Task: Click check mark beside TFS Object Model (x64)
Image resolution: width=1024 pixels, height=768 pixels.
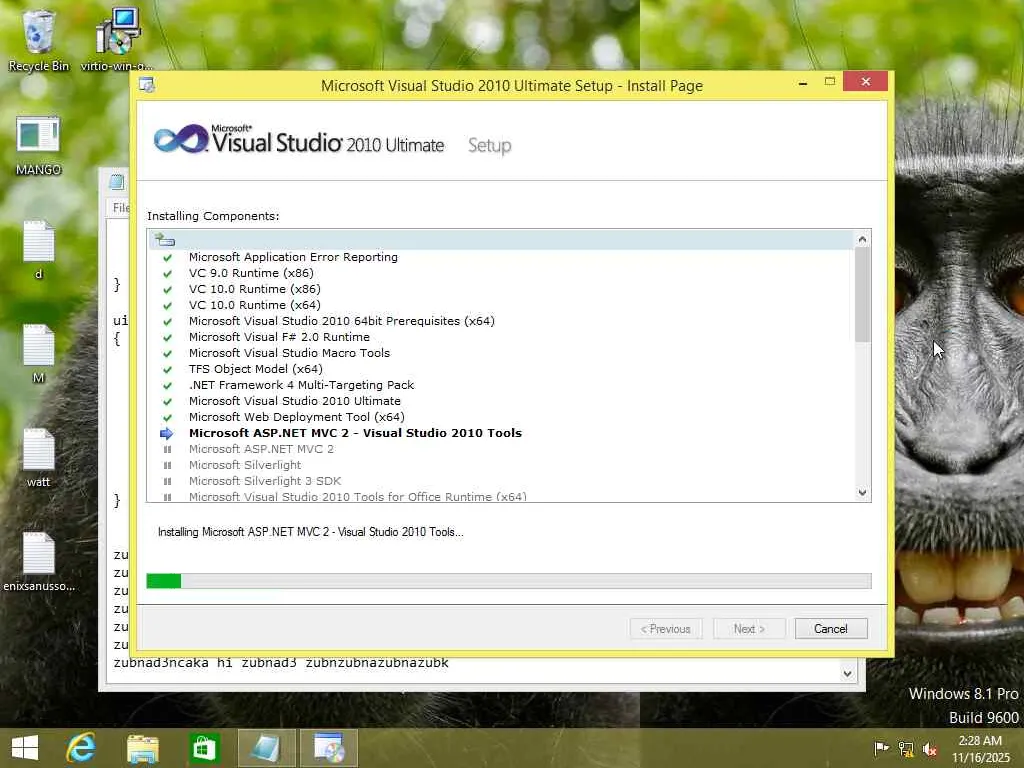Action: coord(167,370)
